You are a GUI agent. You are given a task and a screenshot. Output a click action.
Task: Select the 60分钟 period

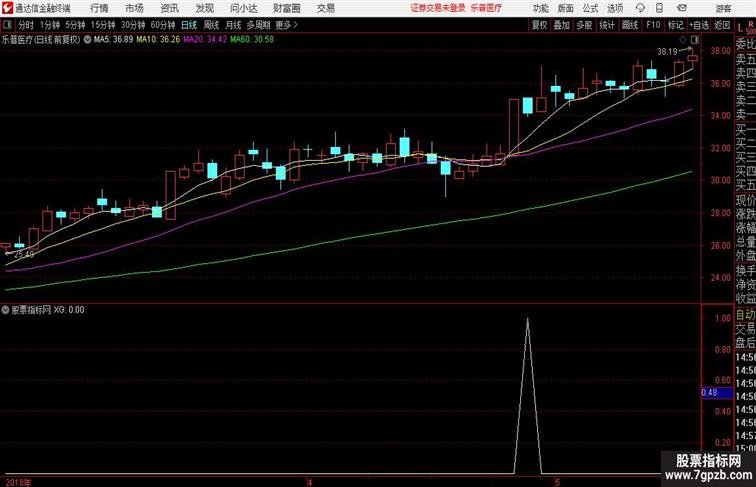point(162,25)
